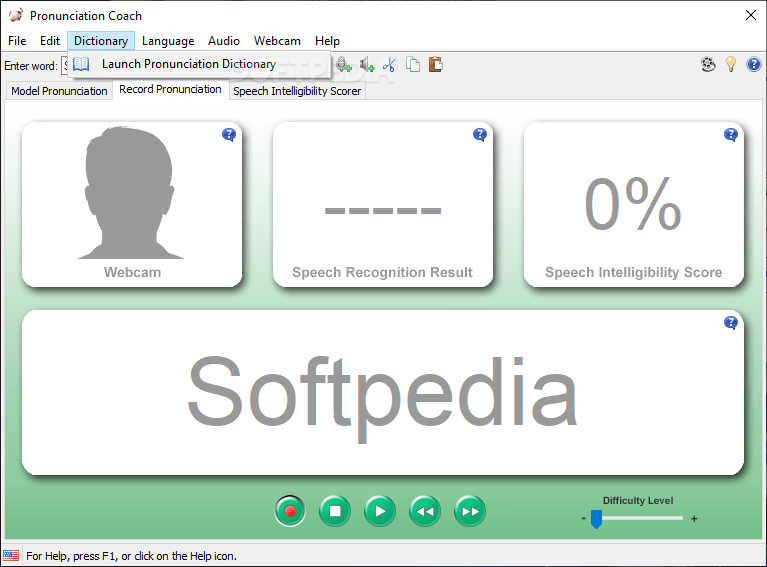Click the speaker add toolbar icon
The image size is (767, 567).
click(x=367, y=65)
